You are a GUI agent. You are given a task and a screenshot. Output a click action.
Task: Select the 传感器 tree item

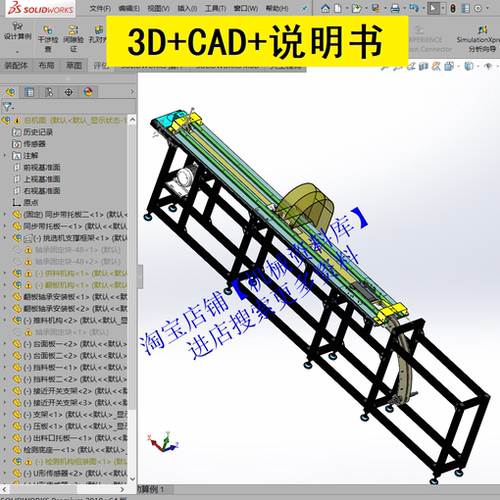tap(29, 144)
